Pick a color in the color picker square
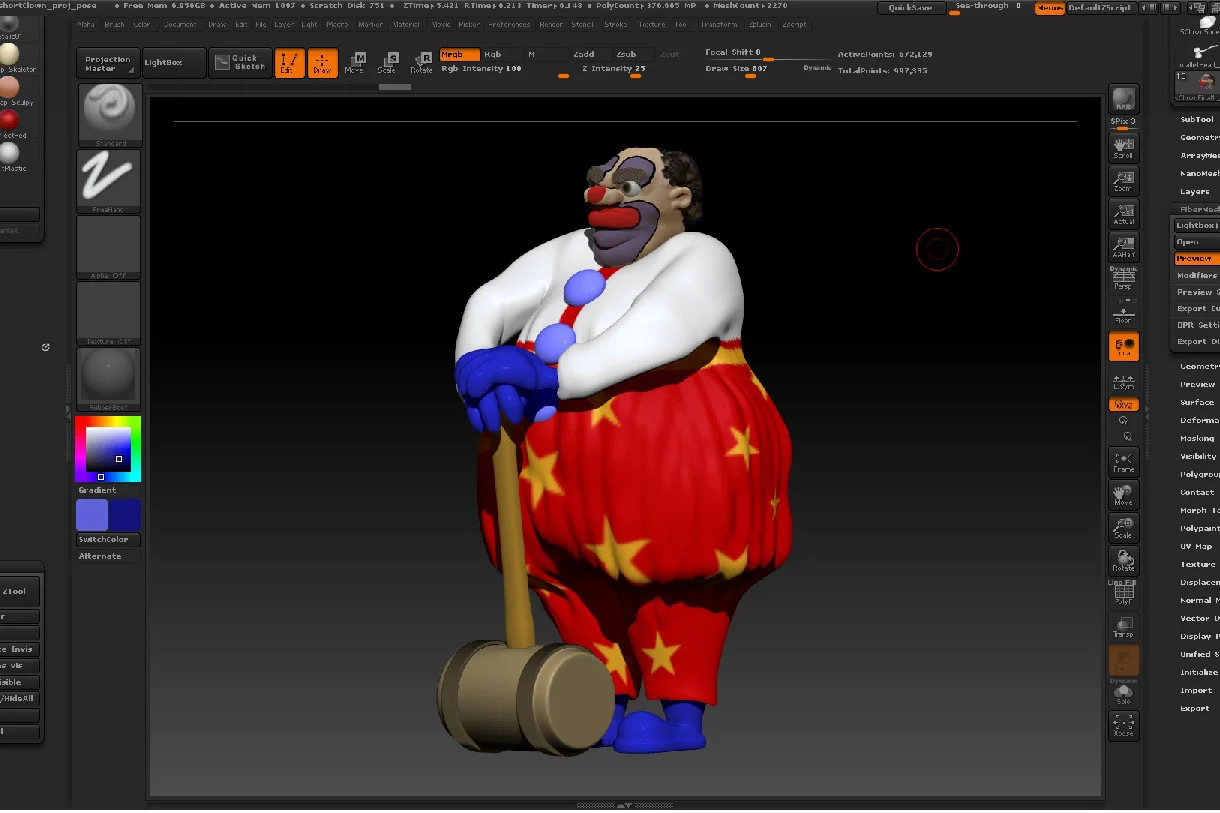 (108, 449)
